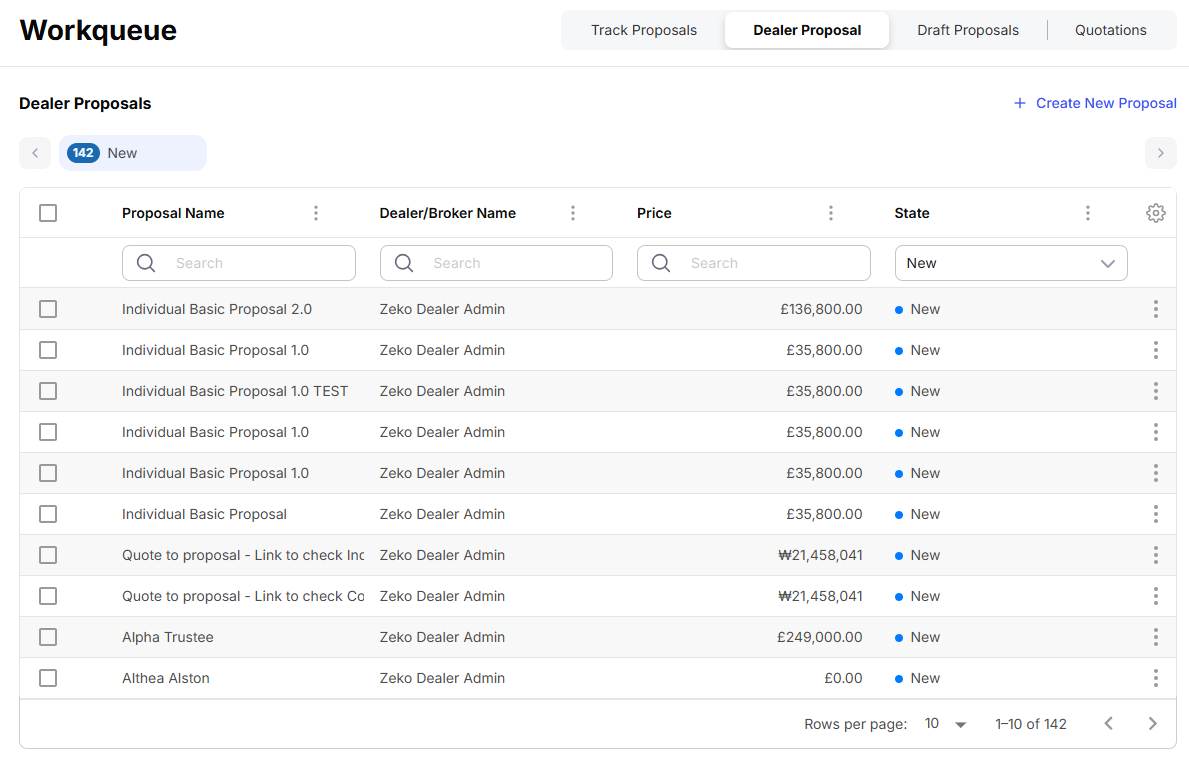Viewport: 1189px width, 774px height.
Task: Check the Individual Basic Proposal 2.0 row
Action: pyautogui.click(x=48, y=309)
